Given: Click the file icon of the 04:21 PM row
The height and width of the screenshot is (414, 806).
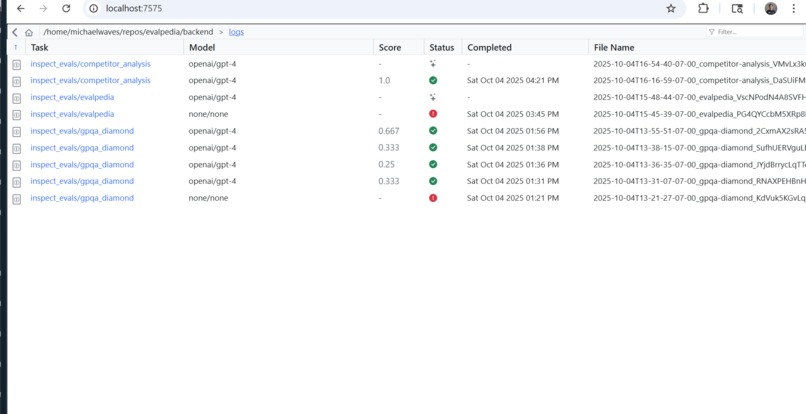Looking at the screenshot, I should click(16, 81).
